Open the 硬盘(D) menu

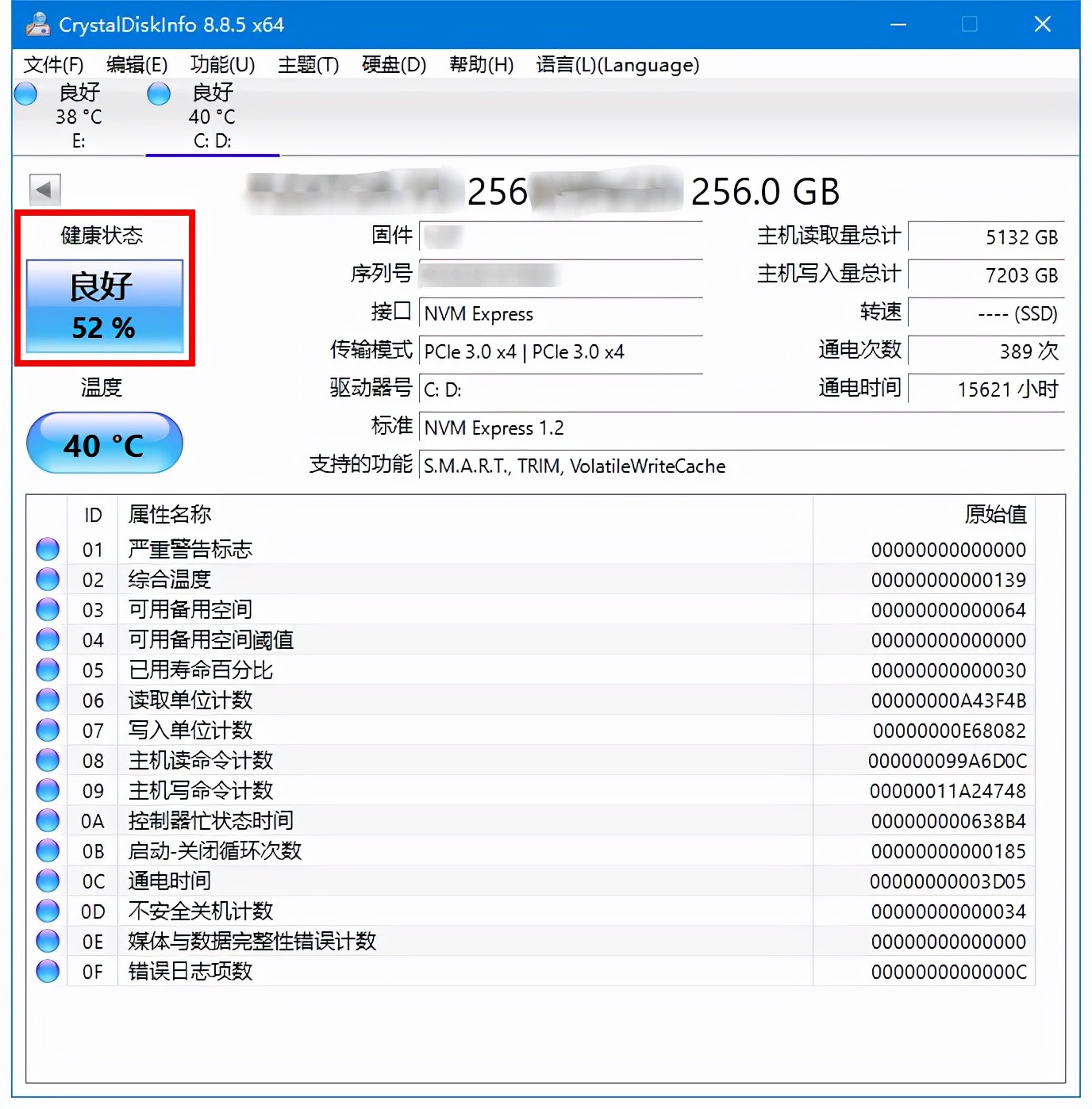click(392, 65)
